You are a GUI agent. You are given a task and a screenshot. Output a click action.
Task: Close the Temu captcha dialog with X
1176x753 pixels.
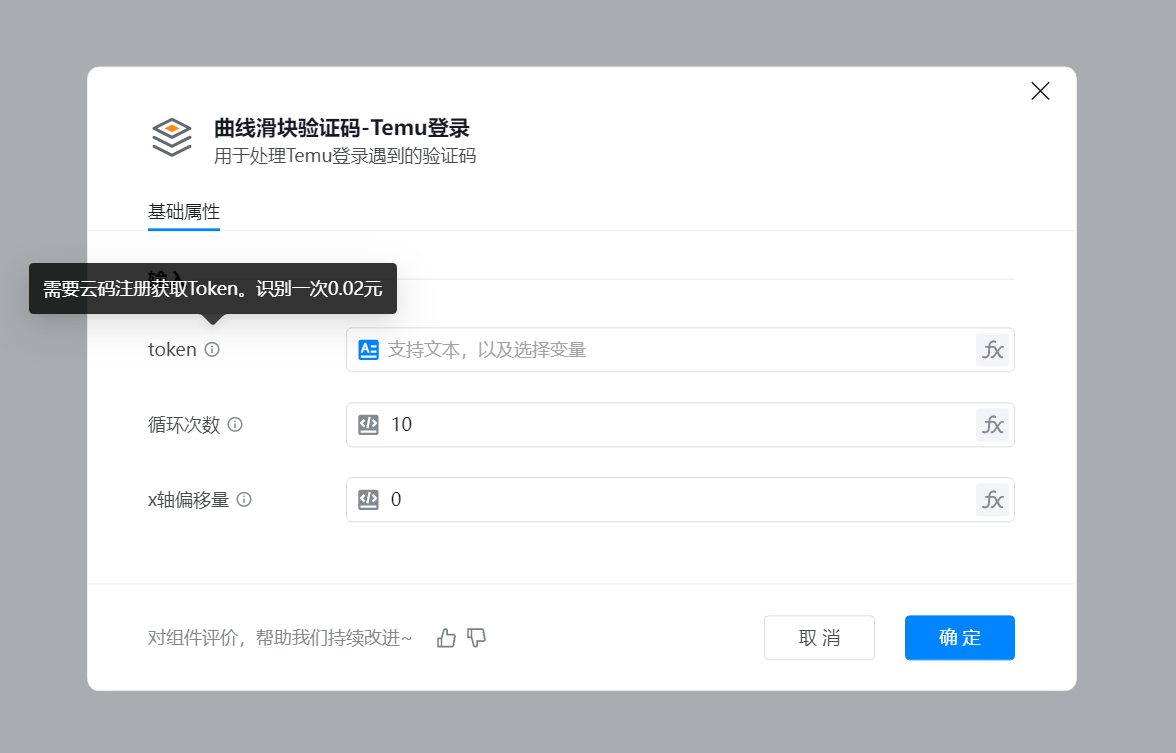(1040, 91)
